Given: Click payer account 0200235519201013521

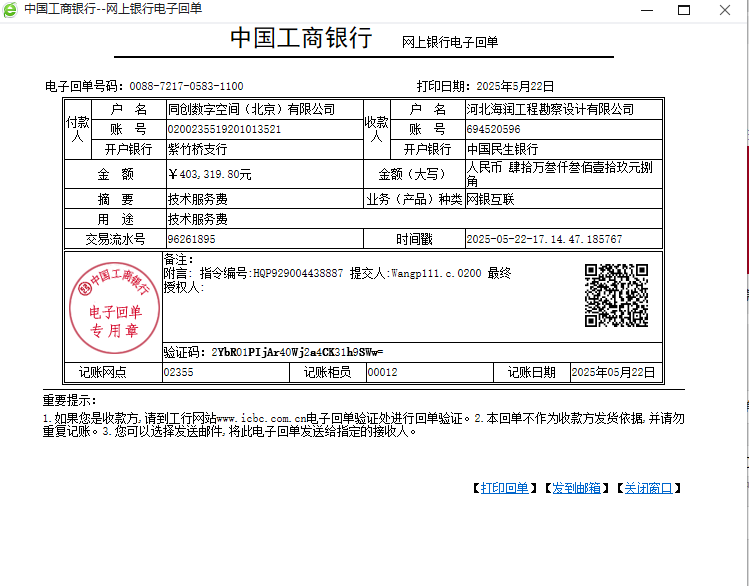Looking at the screenshot, I should coord(224,129).
